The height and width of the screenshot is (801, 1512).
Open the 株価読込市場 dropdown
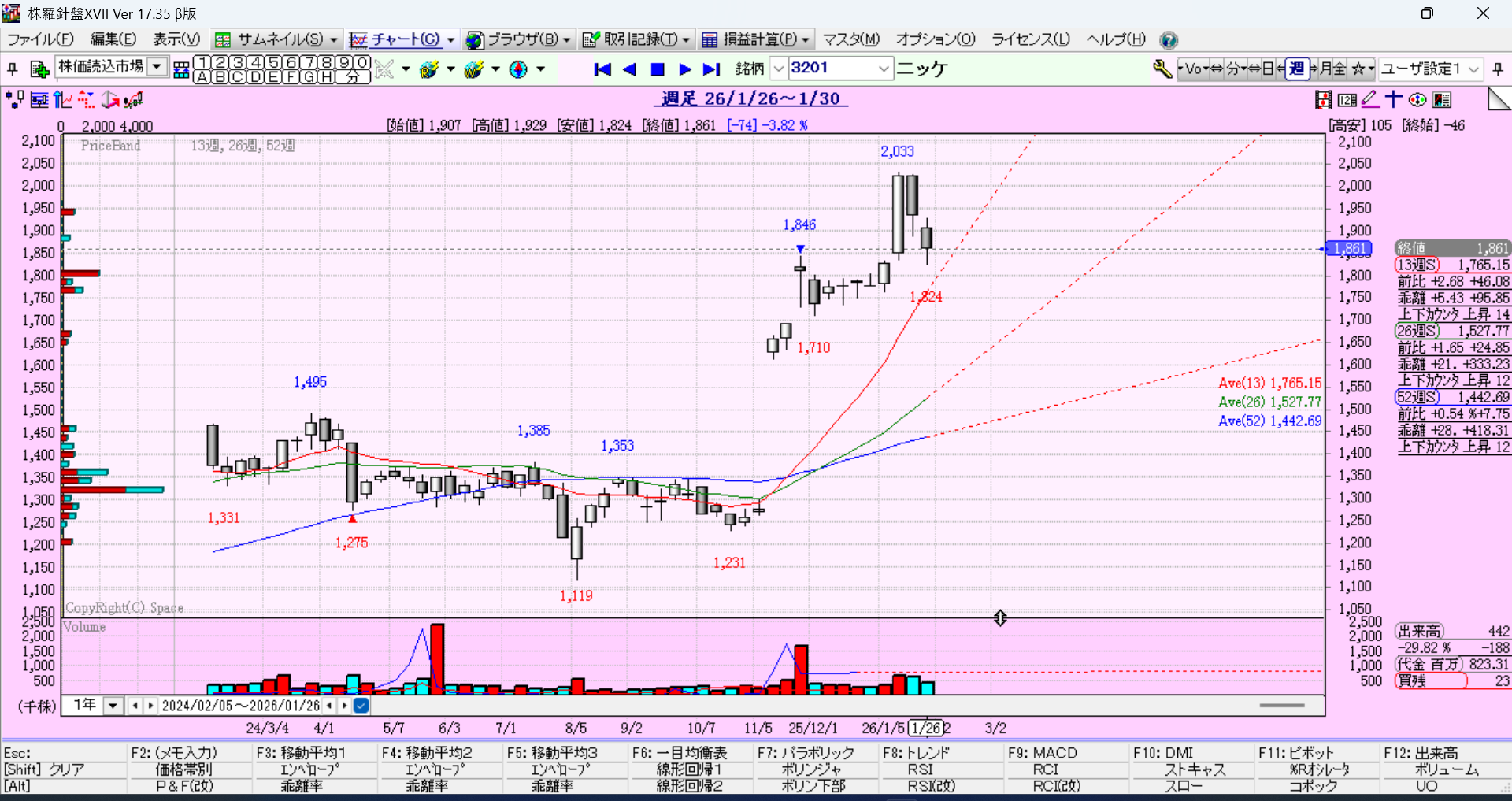coord(157,67)
